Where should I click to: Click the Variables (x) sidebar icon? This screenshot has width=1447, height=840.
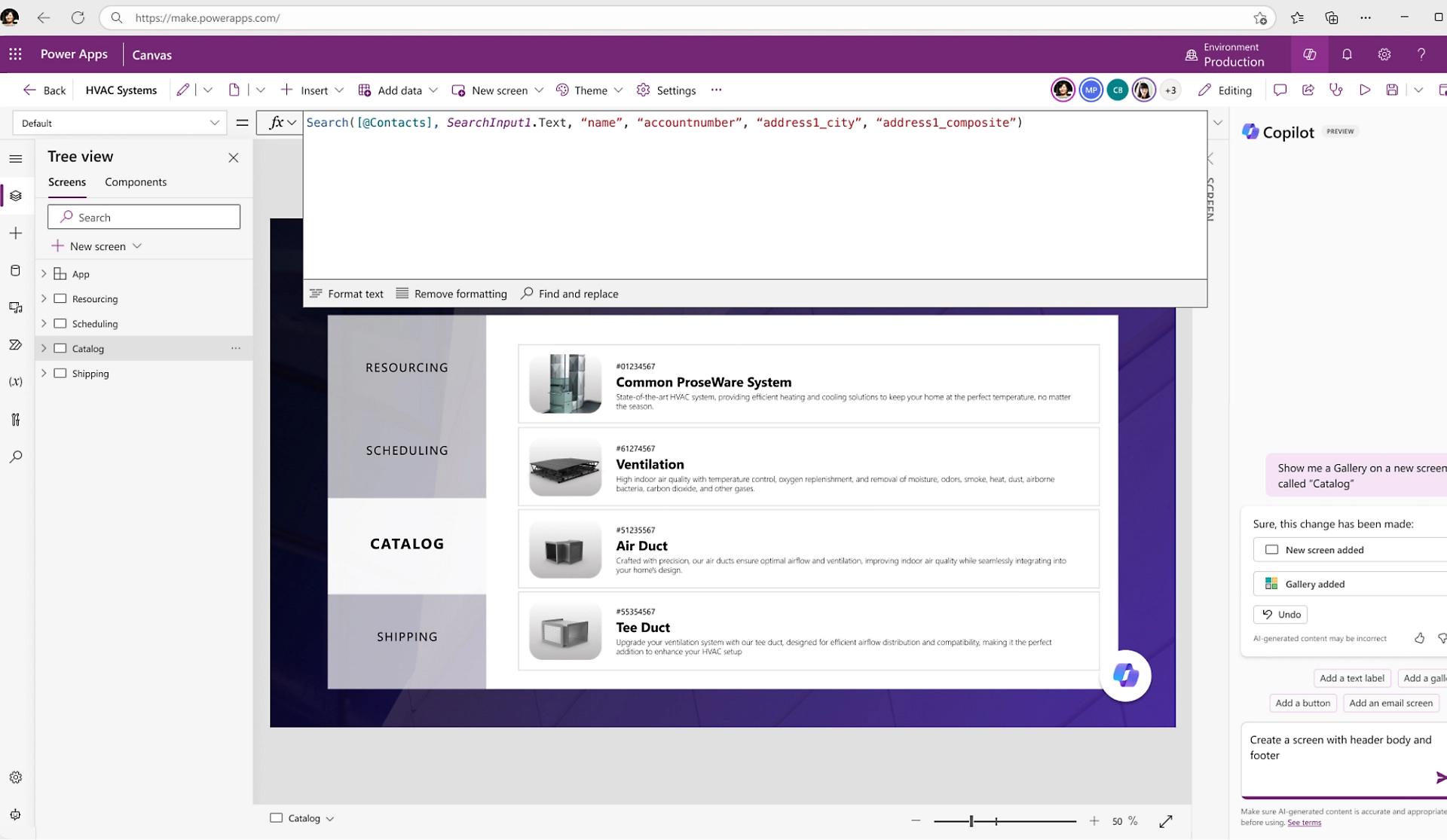[15, 382]
